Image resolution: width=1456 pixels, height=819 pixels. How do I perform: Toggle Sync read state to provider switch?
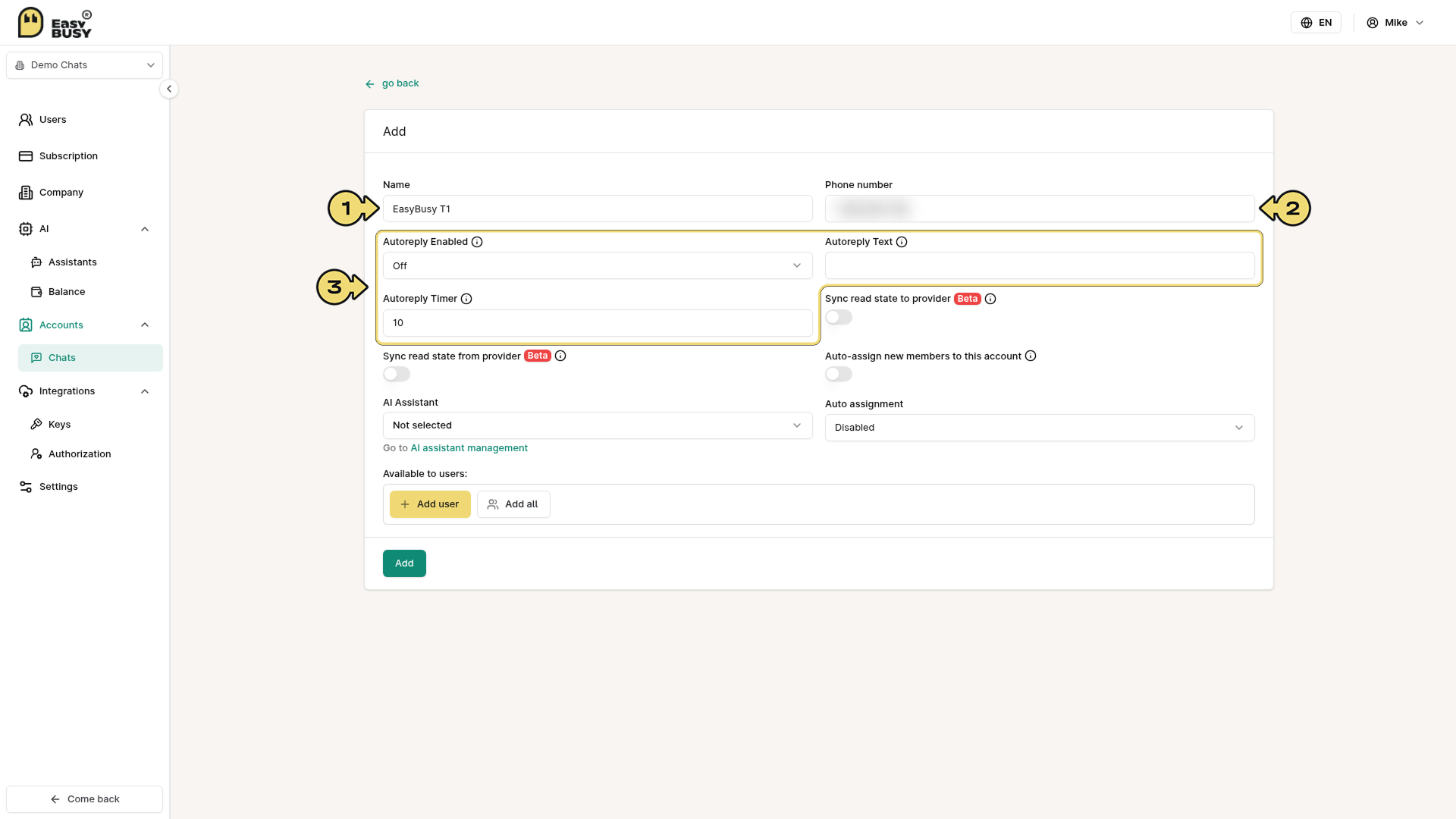[x=839, y=318]
